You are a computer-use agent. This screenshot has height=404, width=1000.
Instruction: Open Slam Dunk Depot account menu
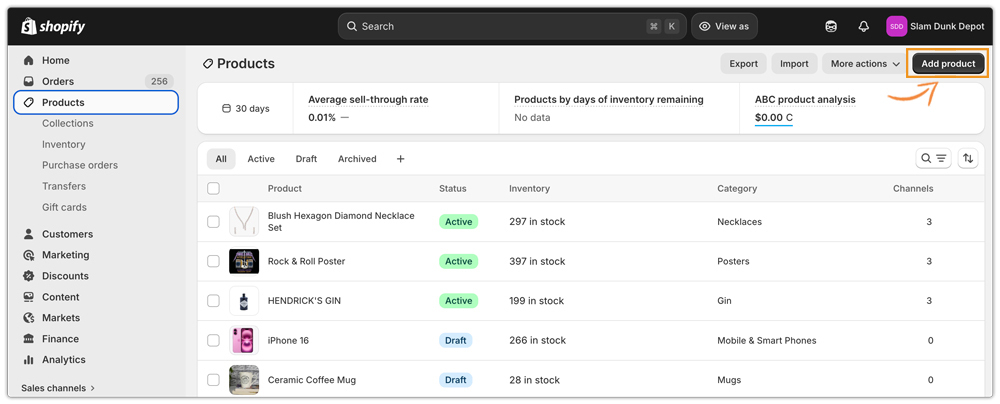coord(936,26)
